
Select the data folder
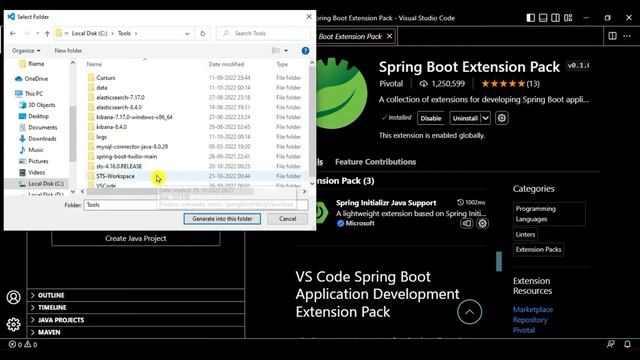pos(102,87)
